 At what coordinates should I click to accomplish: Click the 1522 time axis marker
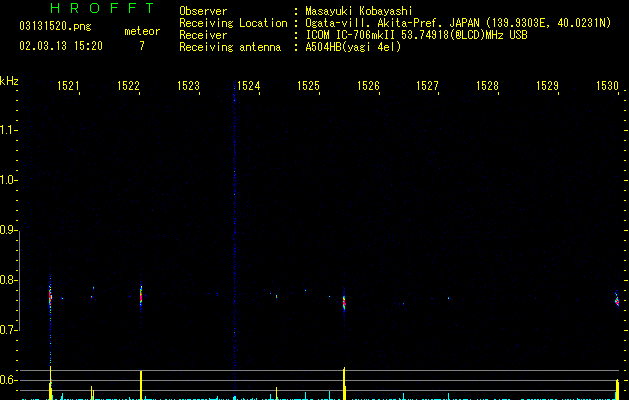click(x=128, y=86)
